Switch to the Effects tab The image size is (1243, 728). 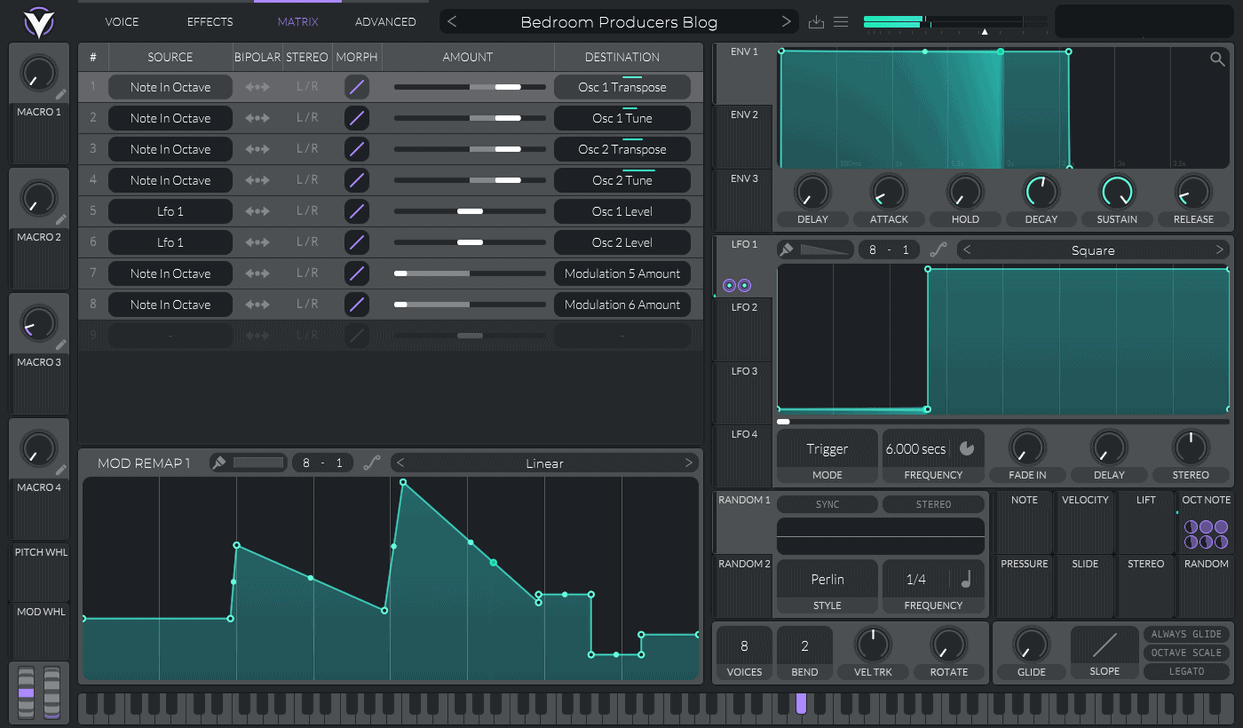coord(210,21)
